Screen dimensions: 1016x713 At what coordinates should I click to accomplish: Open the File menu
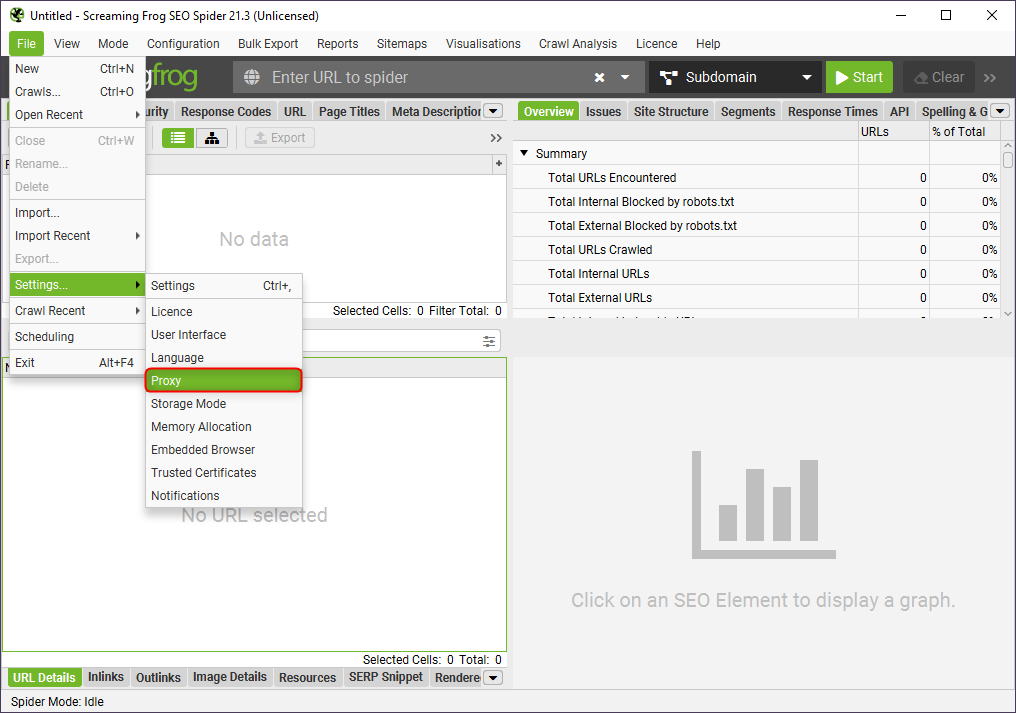[27, 43]
